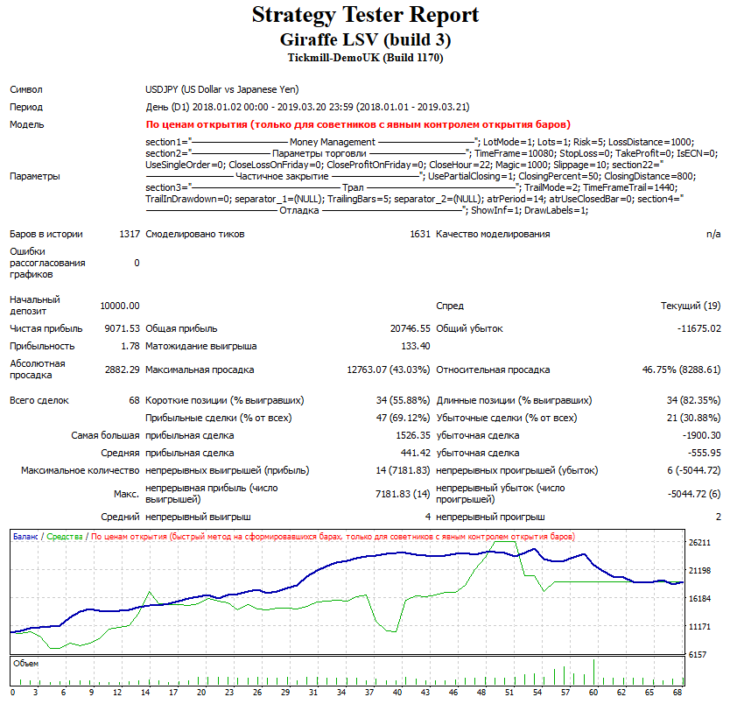Click the 'Начальный депозит' label
This screenshot has height=704, width=730.
[x=35, y=305]
